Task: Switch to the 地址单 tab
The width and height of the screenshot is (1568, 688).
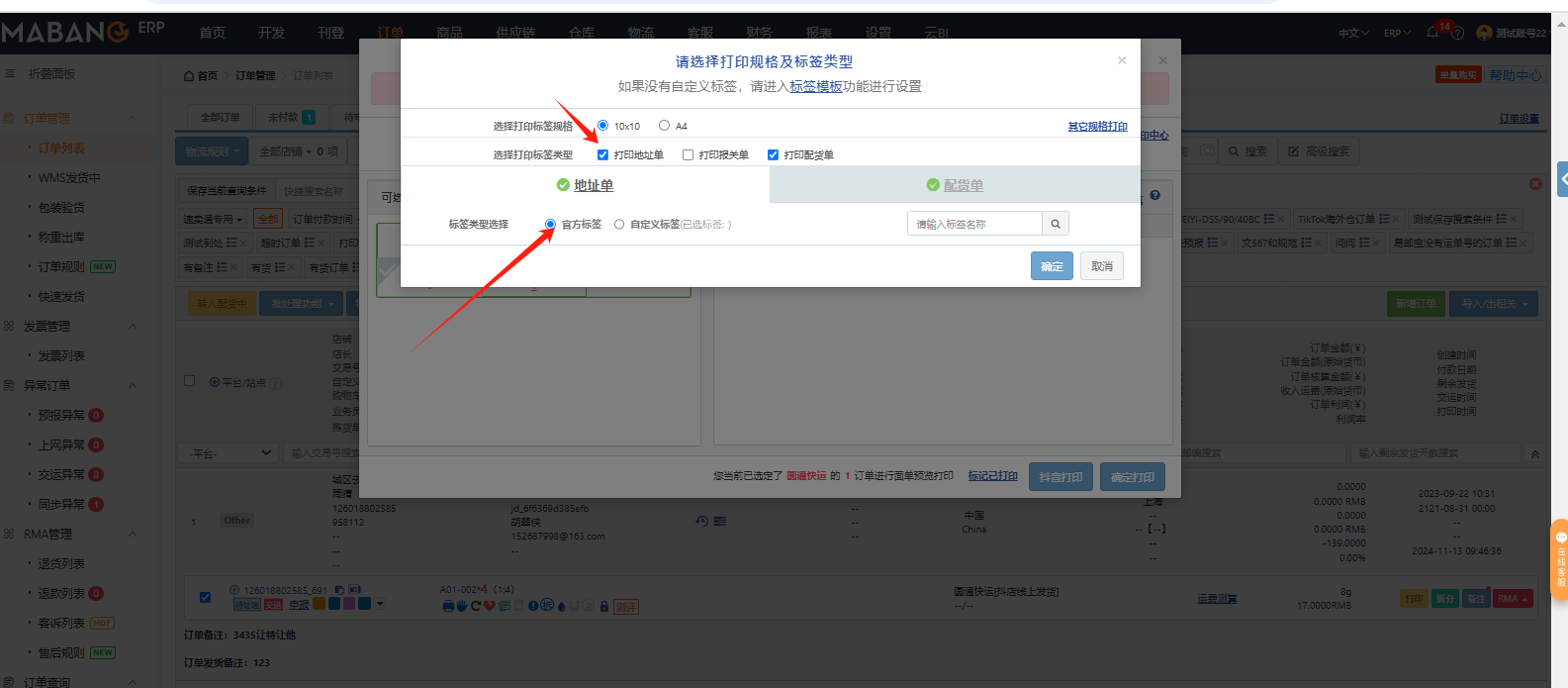Action: [585, 185]
